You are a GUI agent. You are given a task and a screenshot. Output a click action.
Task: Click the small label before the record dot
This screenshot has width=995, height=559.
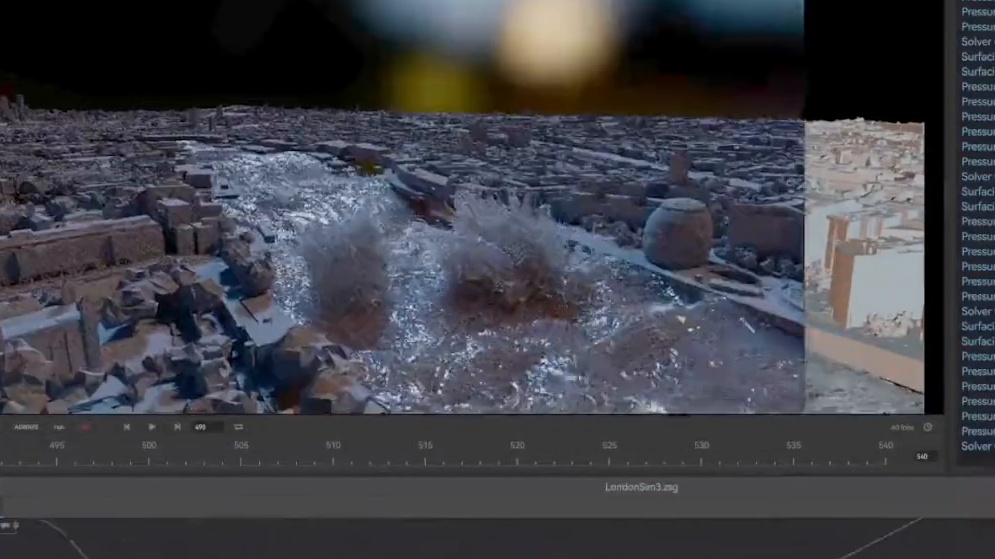click(x=59, y=427)
